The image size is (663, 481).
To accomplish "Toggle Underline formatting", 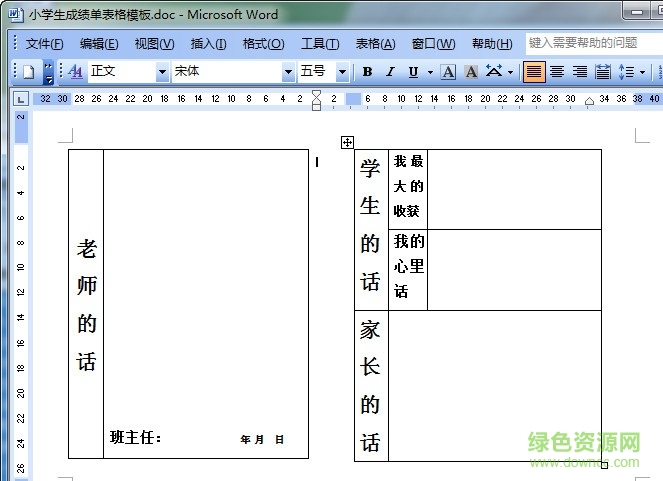I will coord(413,72).
